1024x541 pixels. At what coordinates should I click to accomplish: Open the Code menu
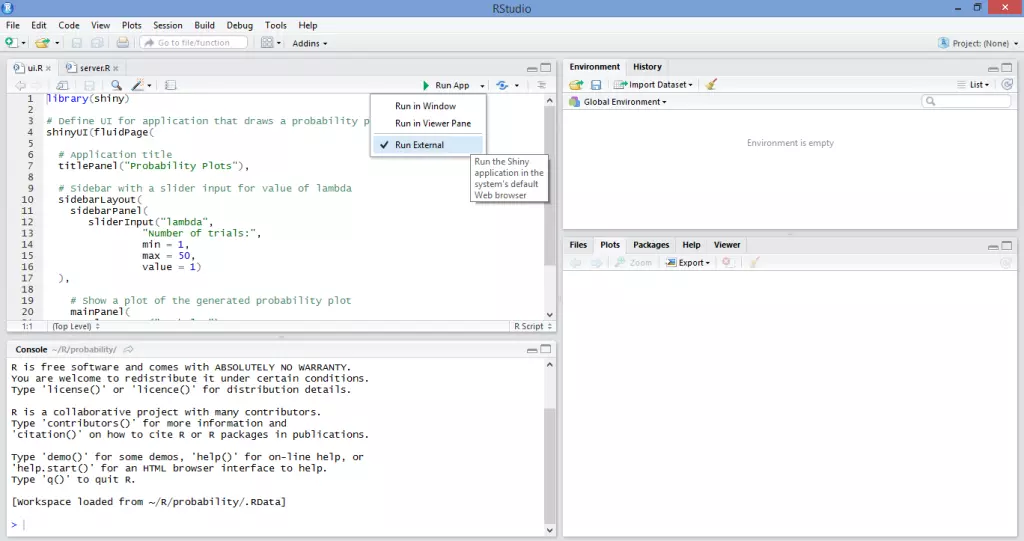(x=69, y=25)
